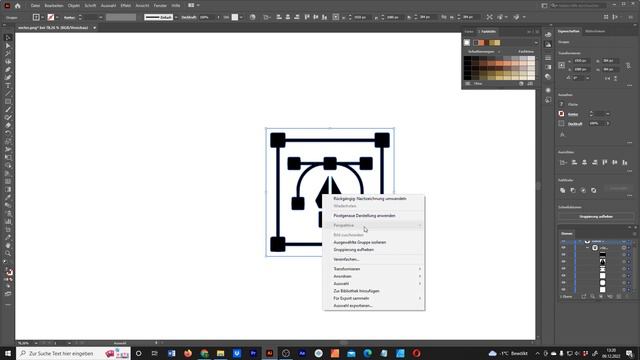The image size is (640, 360).
Task: Pick the Rotate tool
Action: pyautogui.click(x=8, y=133)
